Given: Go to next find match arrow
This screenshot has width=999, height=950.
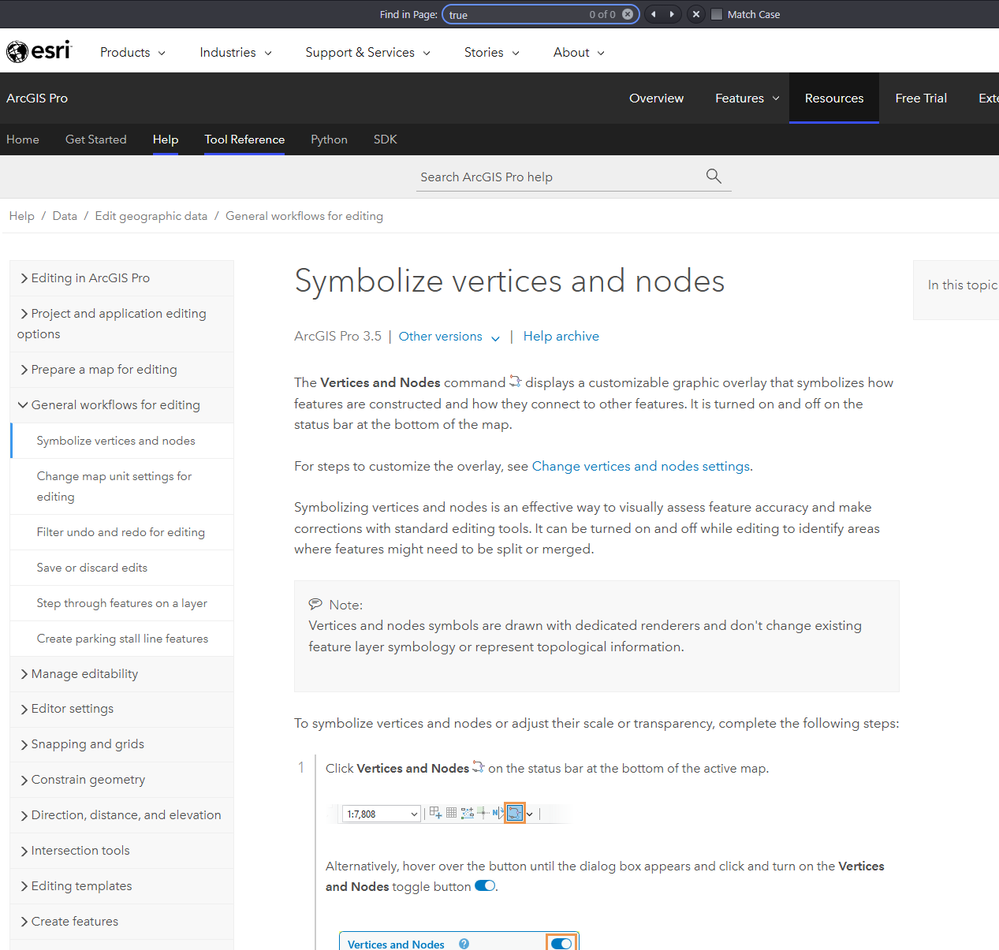Looking at the screenshot, I should tap(672, 14).
